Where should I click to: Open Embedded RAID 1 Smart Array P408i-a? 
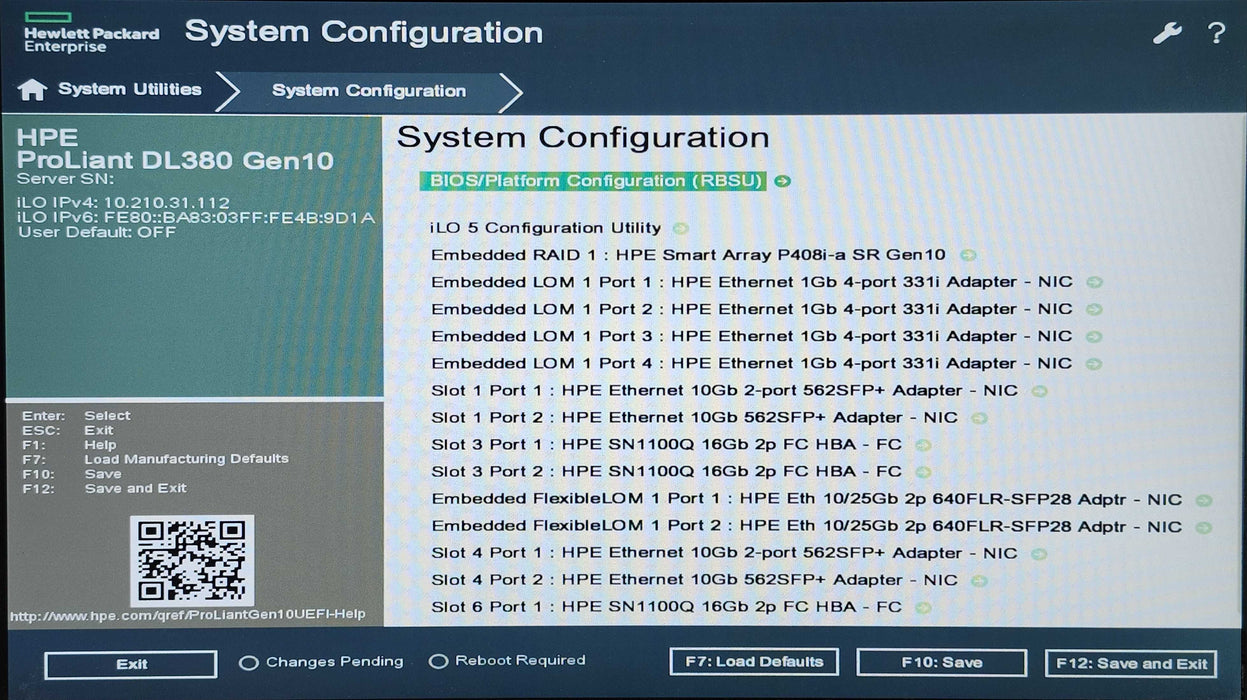click(688, 255)
